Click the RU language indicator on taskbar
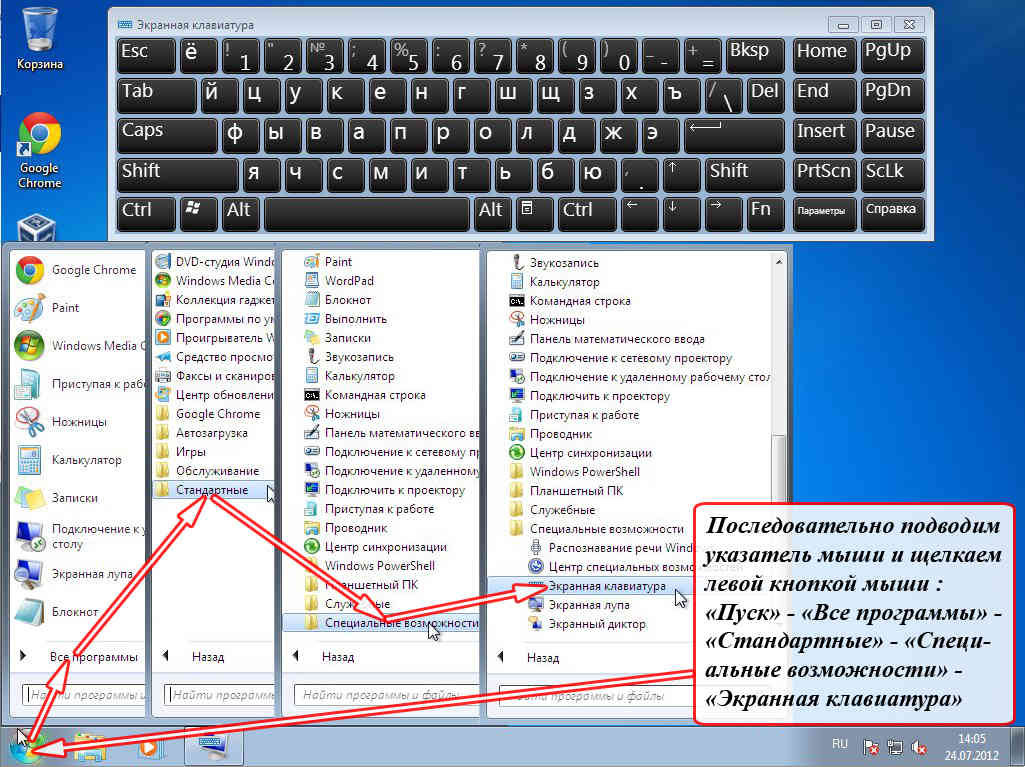 pyautogui.click(x=840, y=744)
